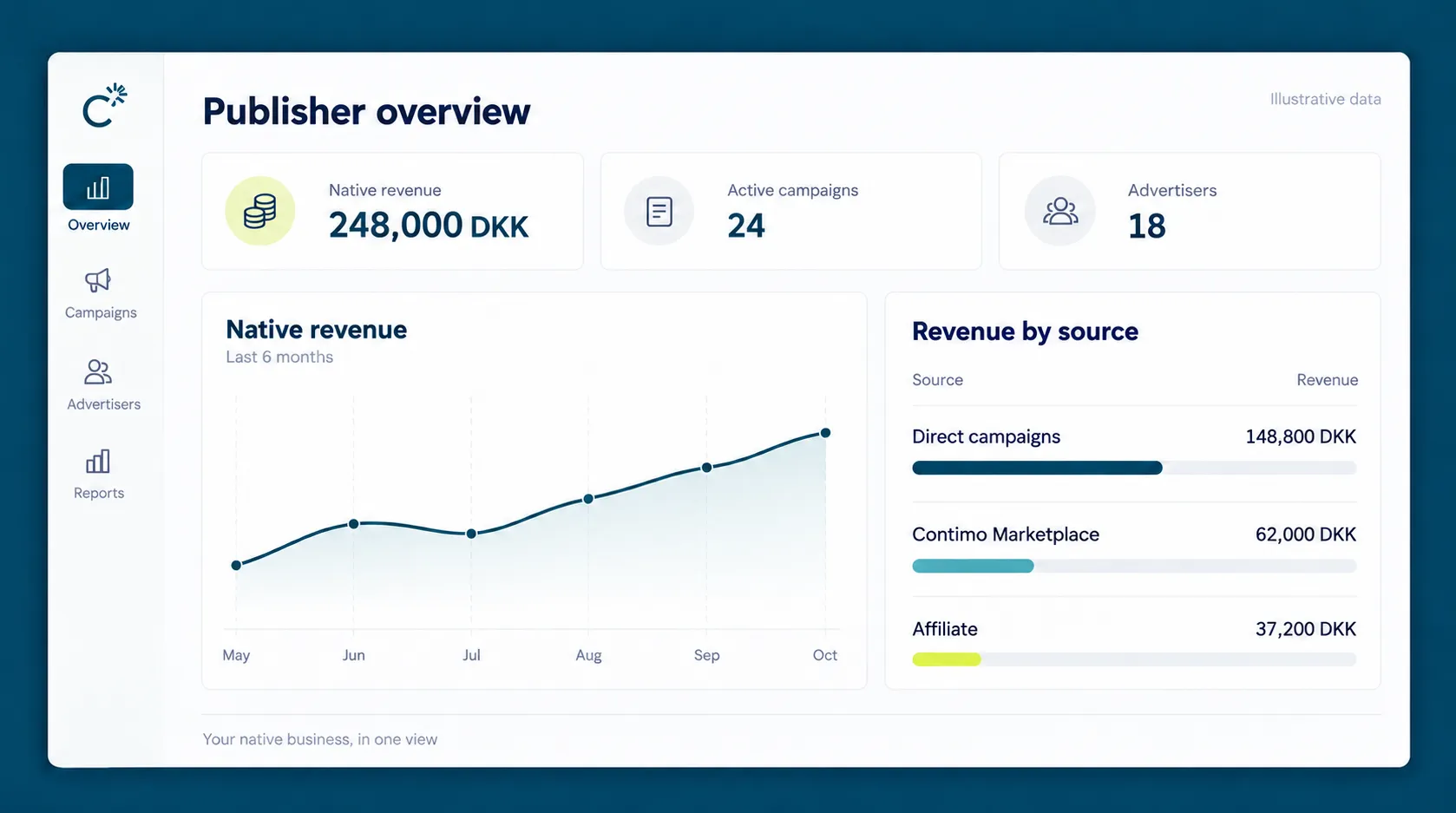
Task: Click the "Jul" axis label
Action: coord(471,655)
